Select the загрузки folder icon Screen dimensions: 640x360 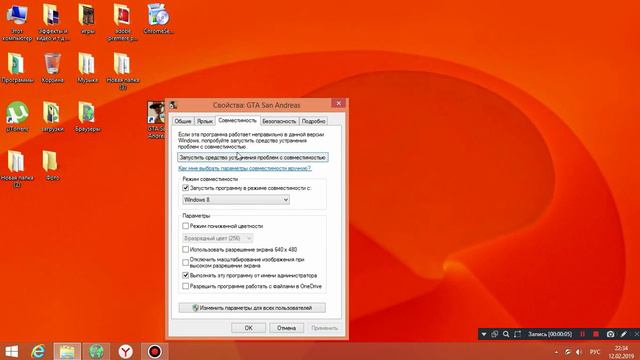coord(52,117)
